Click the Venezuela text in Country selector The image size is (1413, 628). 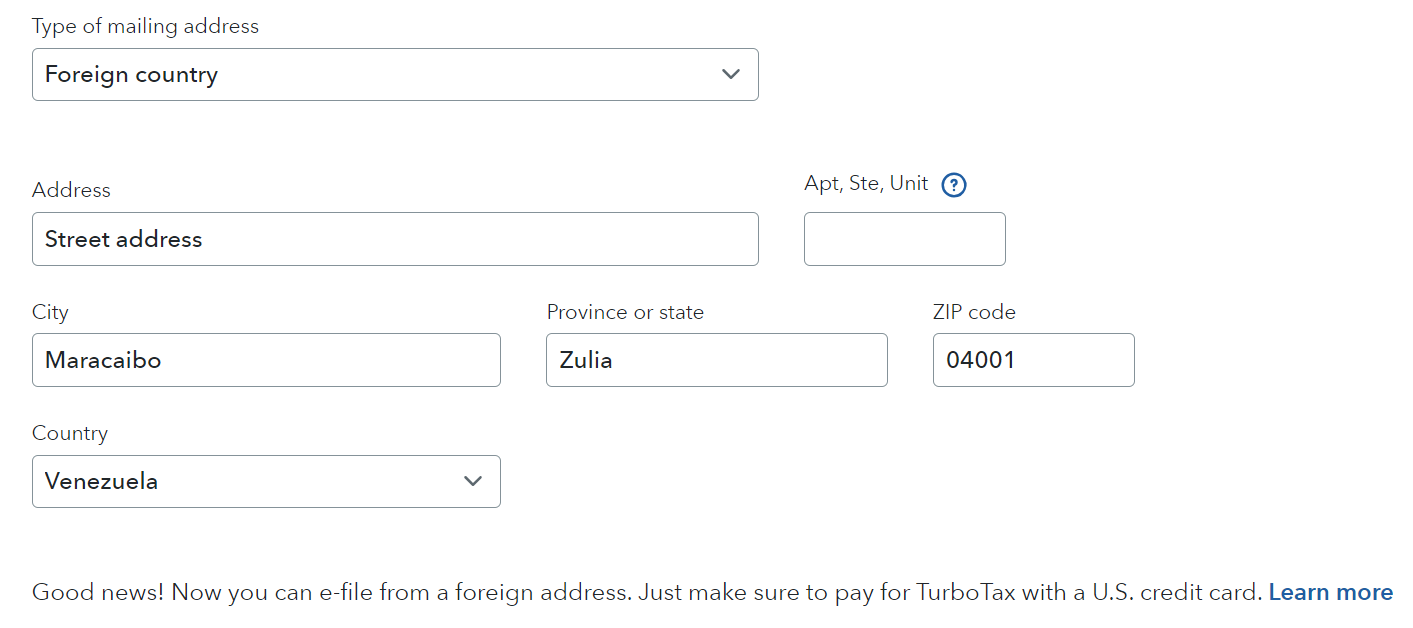pos(101,481)
